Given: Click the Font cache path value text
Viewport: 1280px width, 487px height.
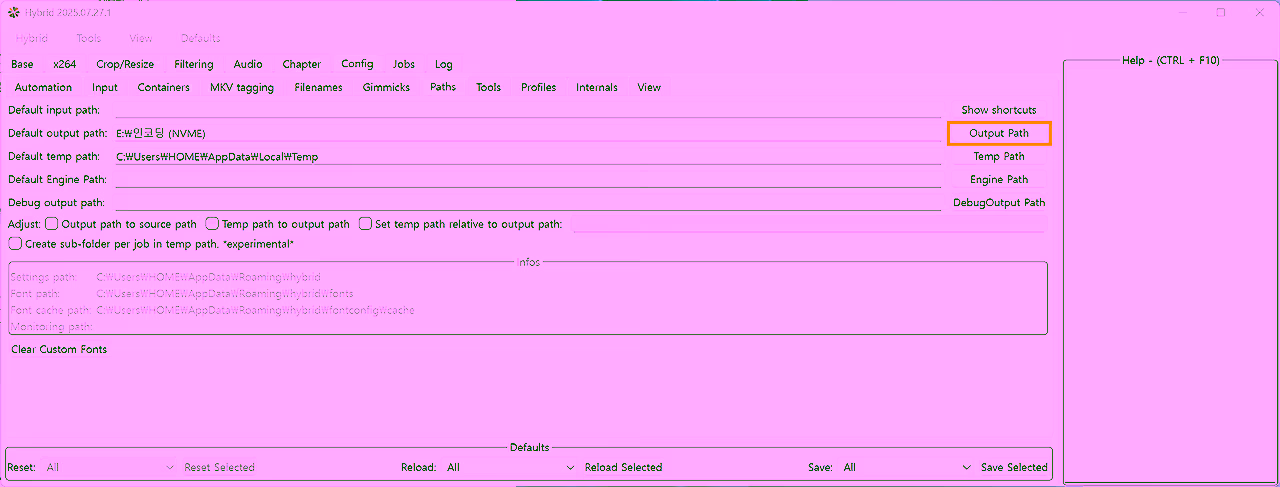Looking at the screenshot, I should 255,310.
